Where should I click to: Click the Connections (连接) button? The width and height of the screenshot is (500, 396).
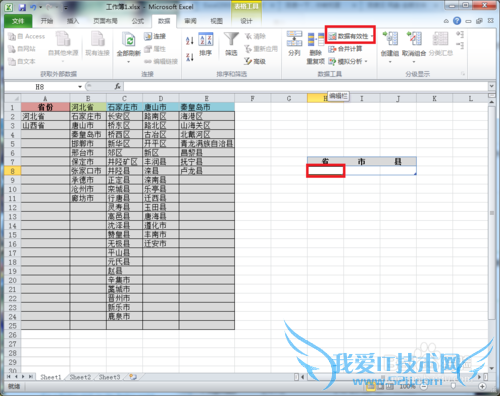155,36
